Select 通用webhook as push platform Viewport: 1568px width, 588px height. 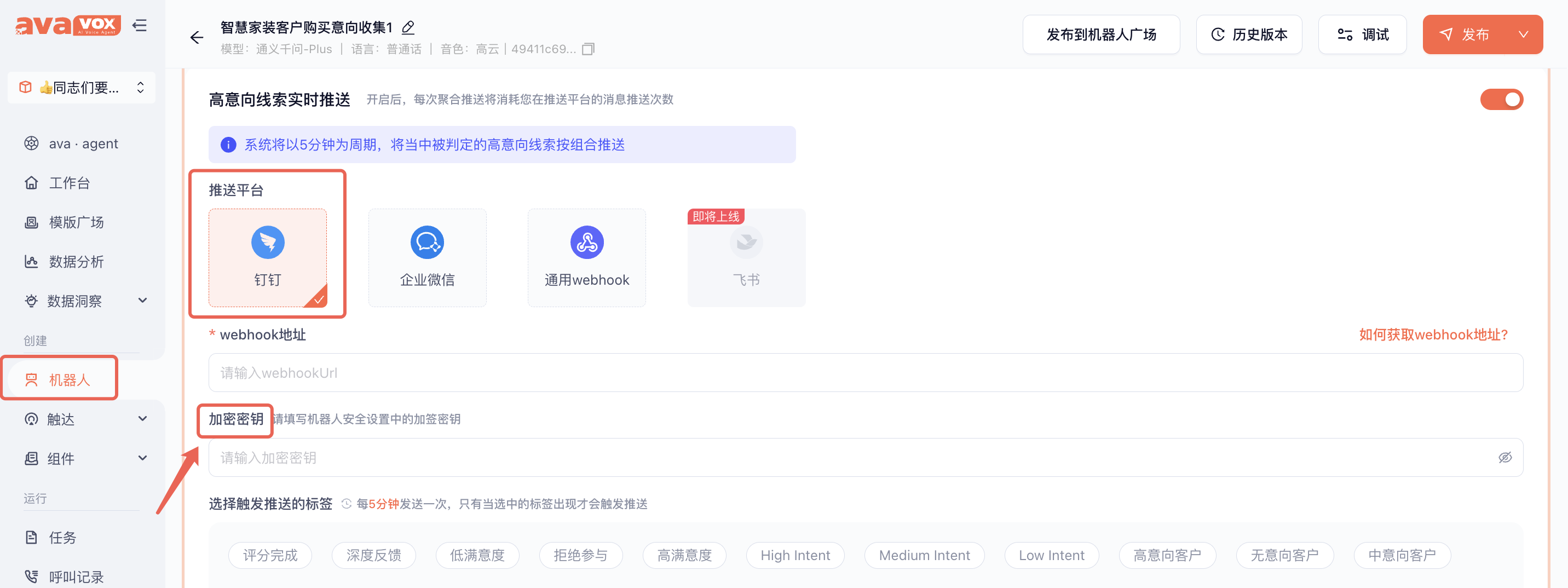[x=587, y=258]
